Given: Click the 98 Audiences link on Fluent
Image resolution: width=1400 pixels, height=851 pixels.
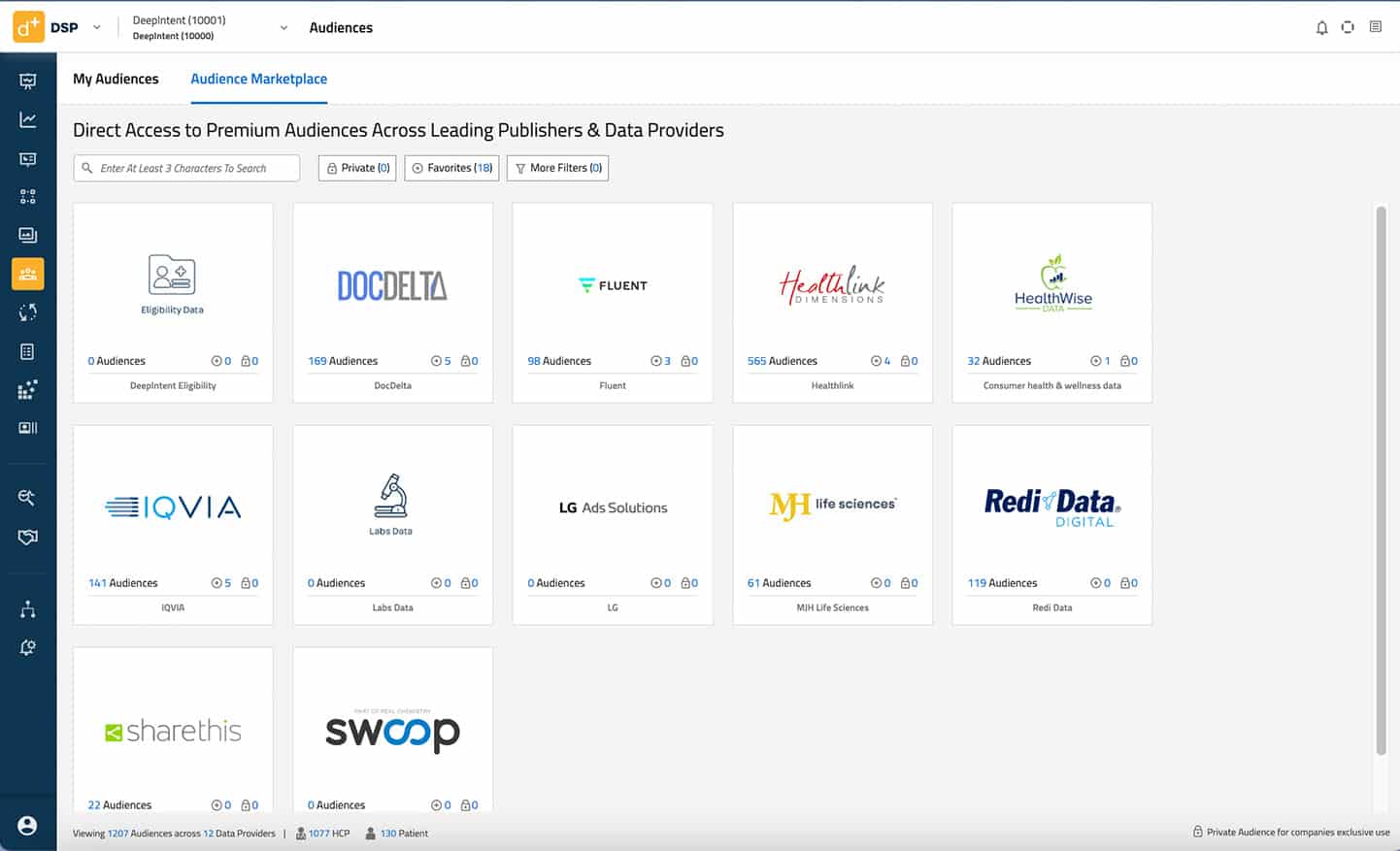Looking at the screenshot, I should 559,361.
